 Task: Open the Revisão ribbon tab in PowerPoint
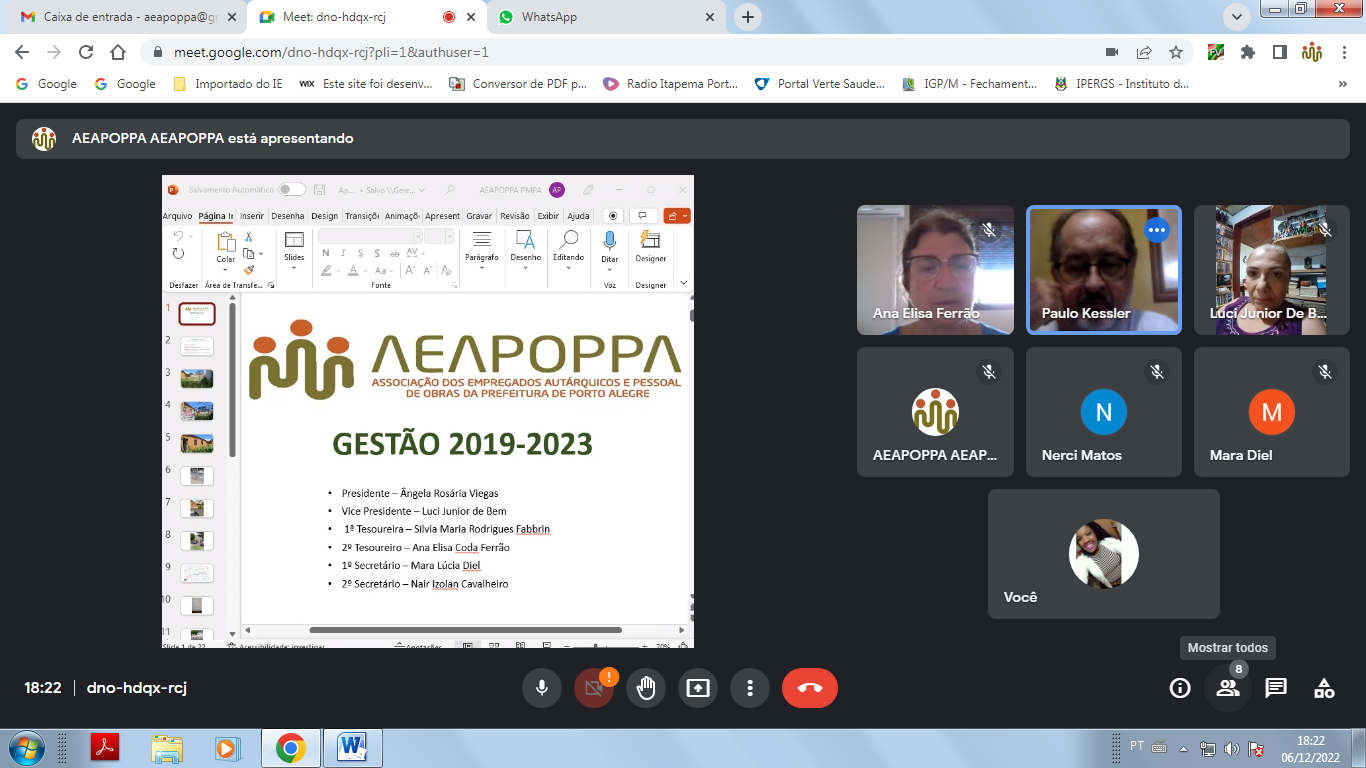515,215
